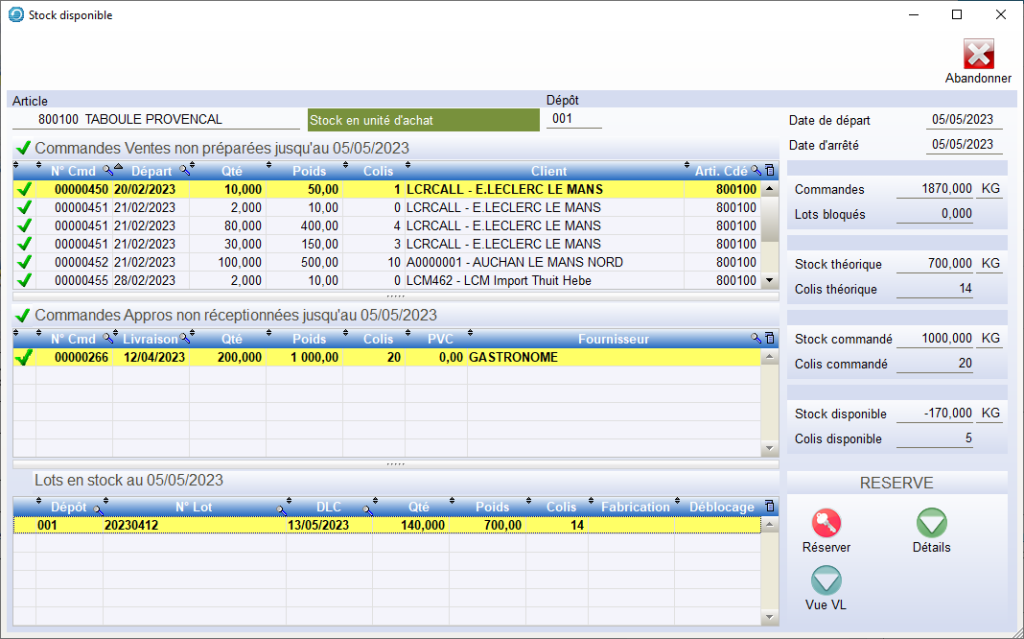Screen dimensions: 1024x639
Task: Sort sales orders by Départ column
Action: click(150, 171)
